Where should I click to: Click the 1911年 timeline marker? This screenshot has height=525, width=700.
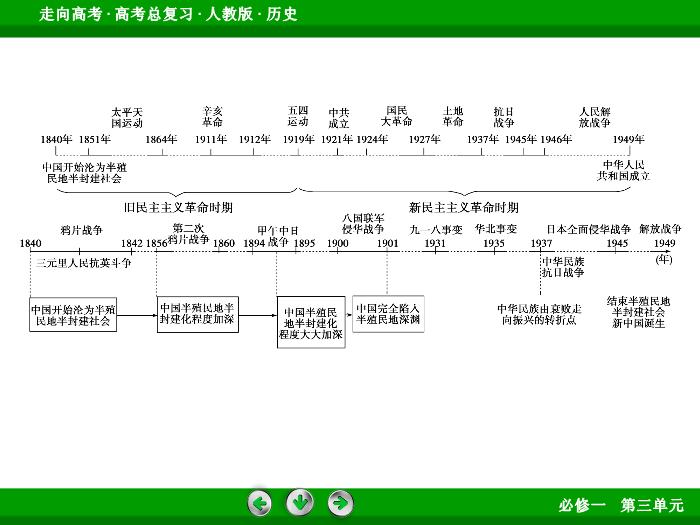click(x=211, y=139)
